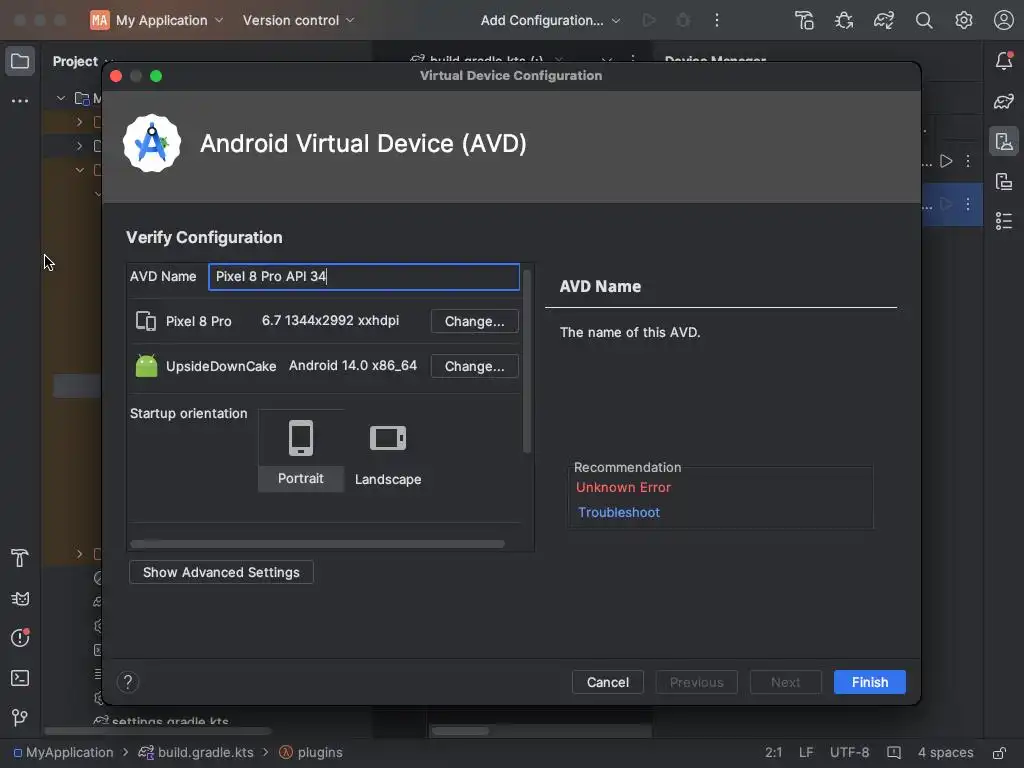Open the Problems tool window icon
Image resolution: width=1024 pixels, height=768 pixels.
[20, 637]
